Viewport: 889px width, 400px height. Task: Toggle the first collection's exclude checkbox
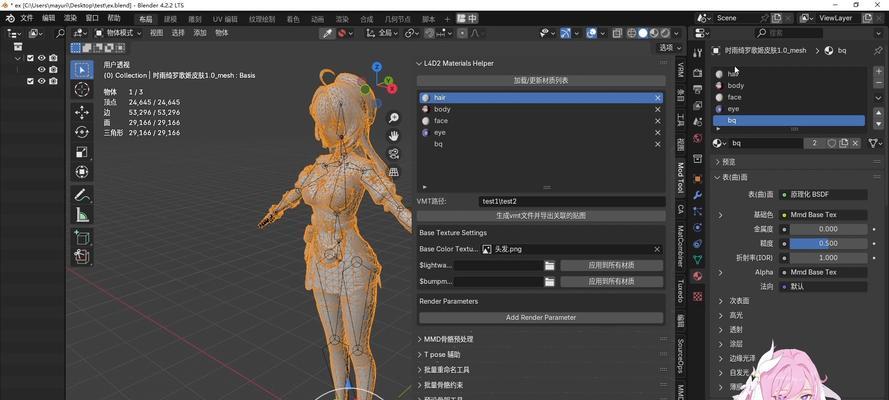point(31,58)
